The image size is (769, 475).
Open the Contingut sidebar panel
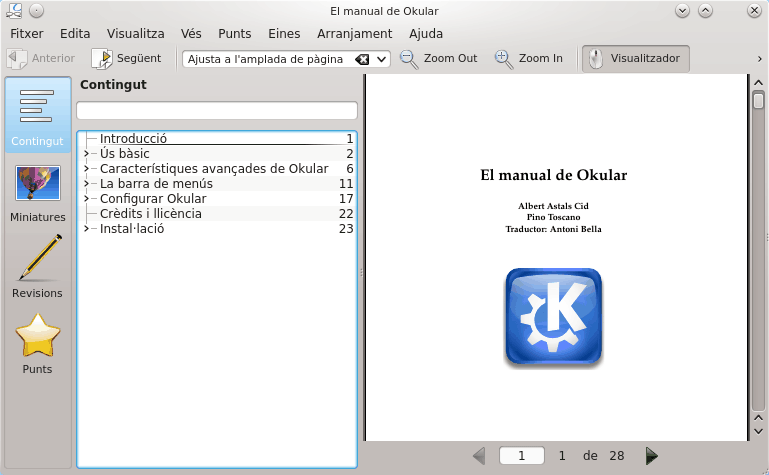pos(37,115)
